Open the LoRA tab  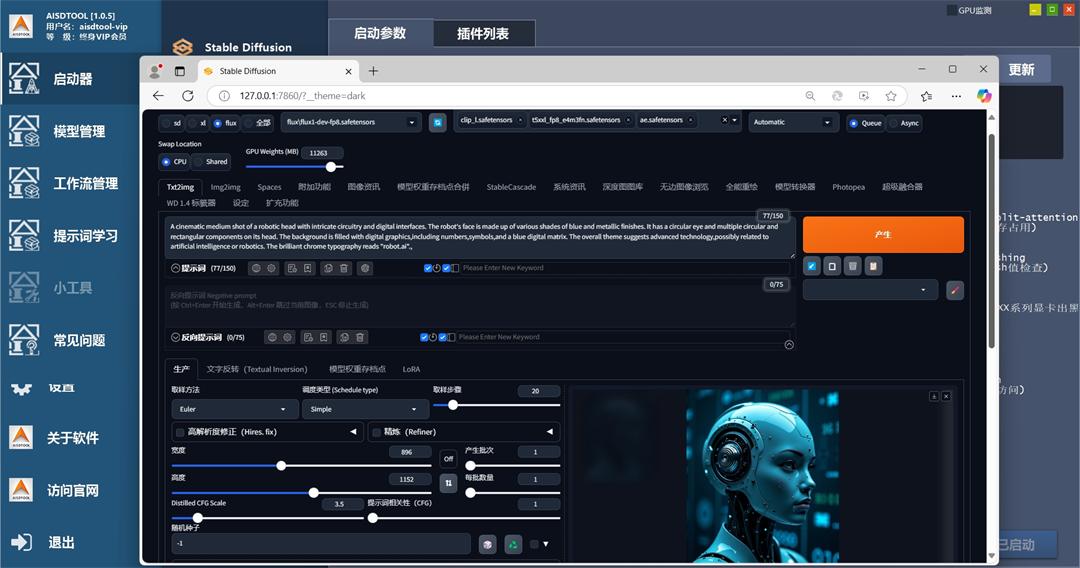point(411,369)
